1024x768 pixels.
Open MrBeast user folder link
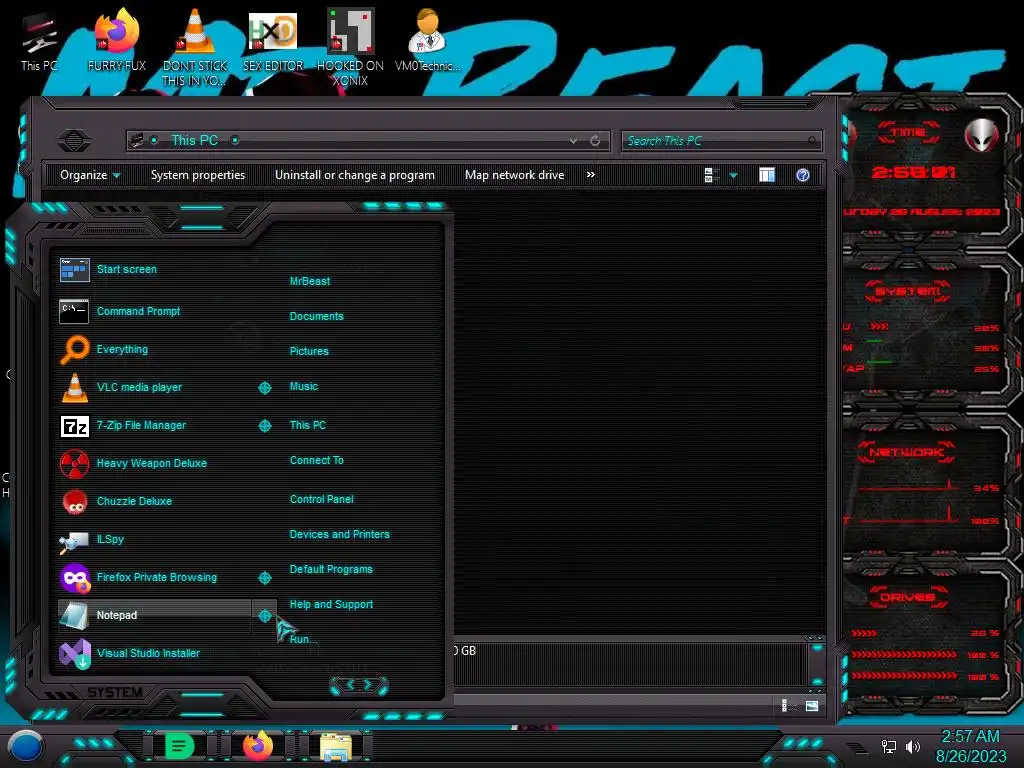click(x=310, y=281)
